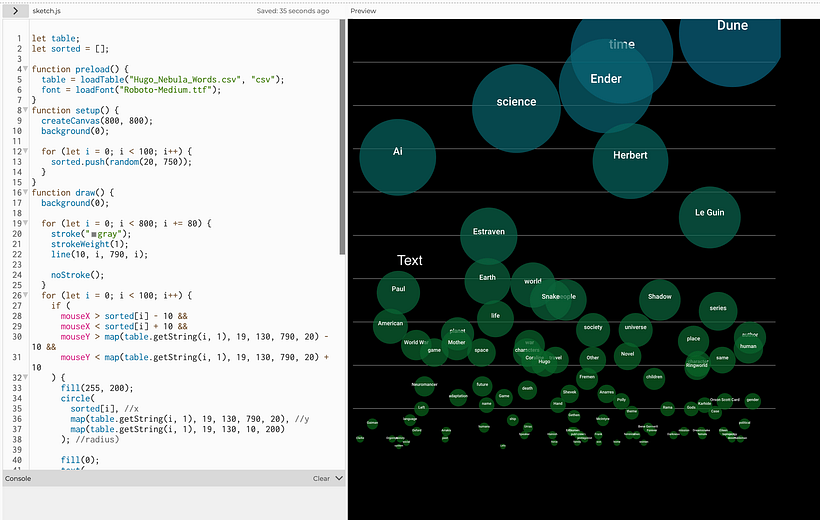Collapse the for loop at line 19

tap(26, 223)
